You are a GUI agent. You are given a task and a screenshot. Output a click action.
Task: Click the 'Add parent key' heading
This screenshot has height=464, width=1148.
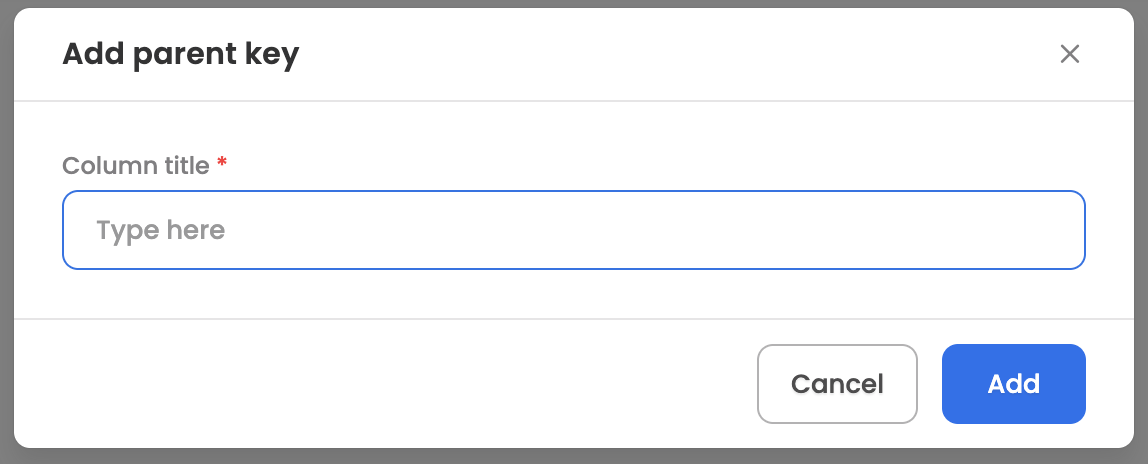point(180,55)
